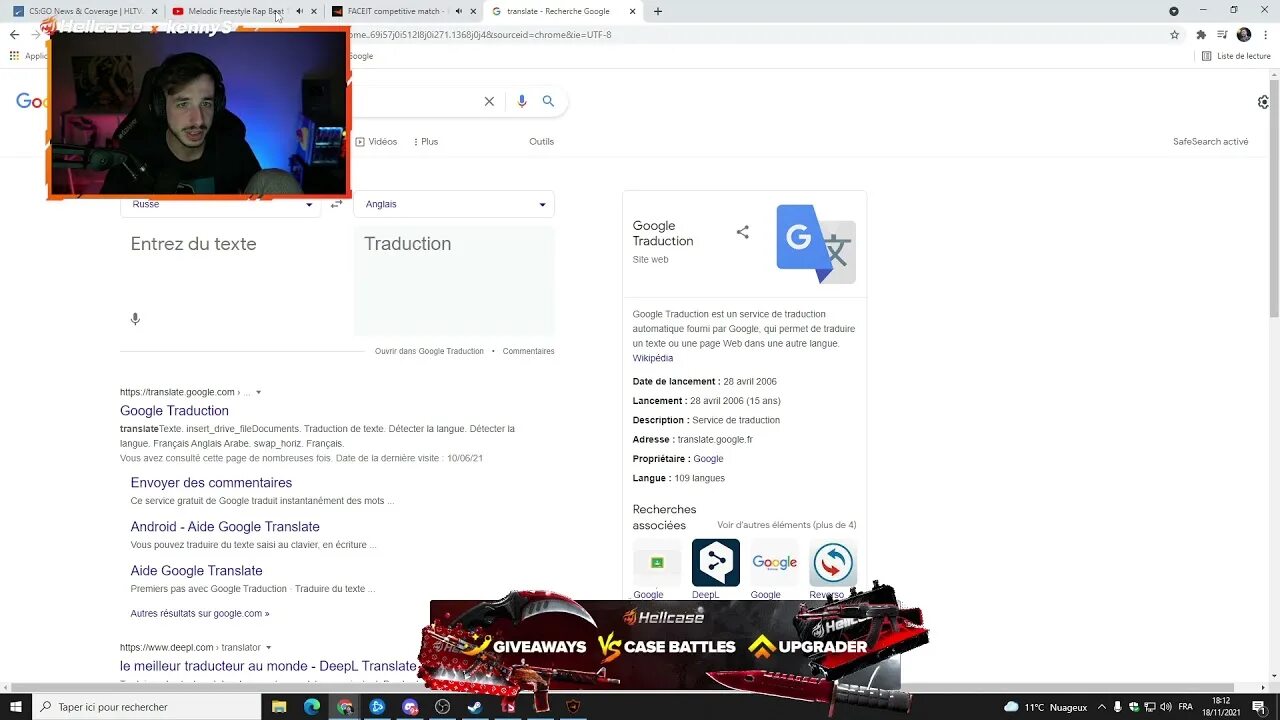
Task: Open Microsoft Edge from the taskbar
Action: [x=312, y=707]
